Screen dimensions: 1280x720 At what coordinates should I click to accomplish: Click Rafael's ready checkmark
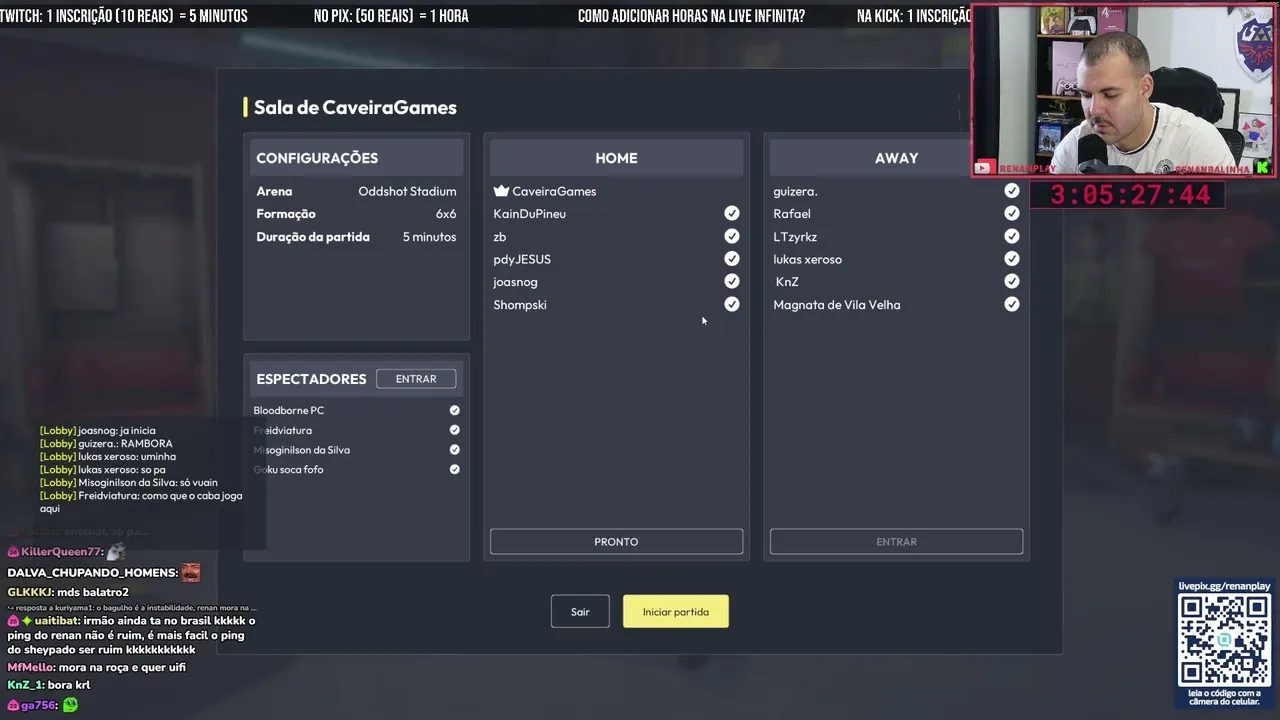tap(1012, 213)
